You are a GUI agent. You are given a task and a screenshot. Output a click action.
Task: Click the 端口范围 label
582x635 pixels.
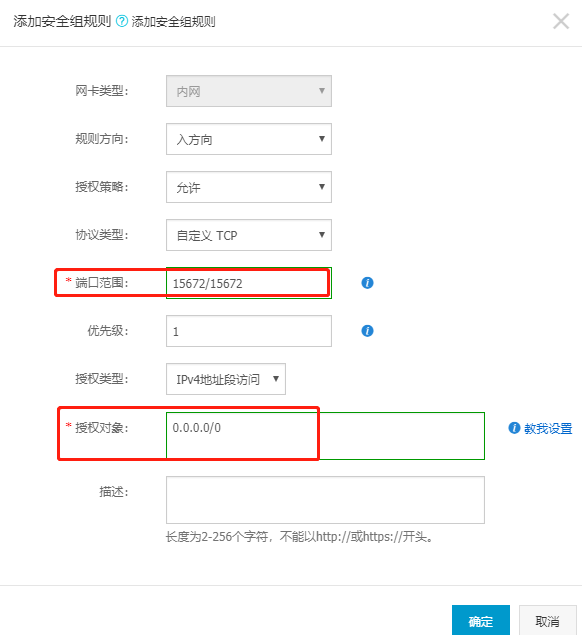pyautogui.click(x=101, y=283)
